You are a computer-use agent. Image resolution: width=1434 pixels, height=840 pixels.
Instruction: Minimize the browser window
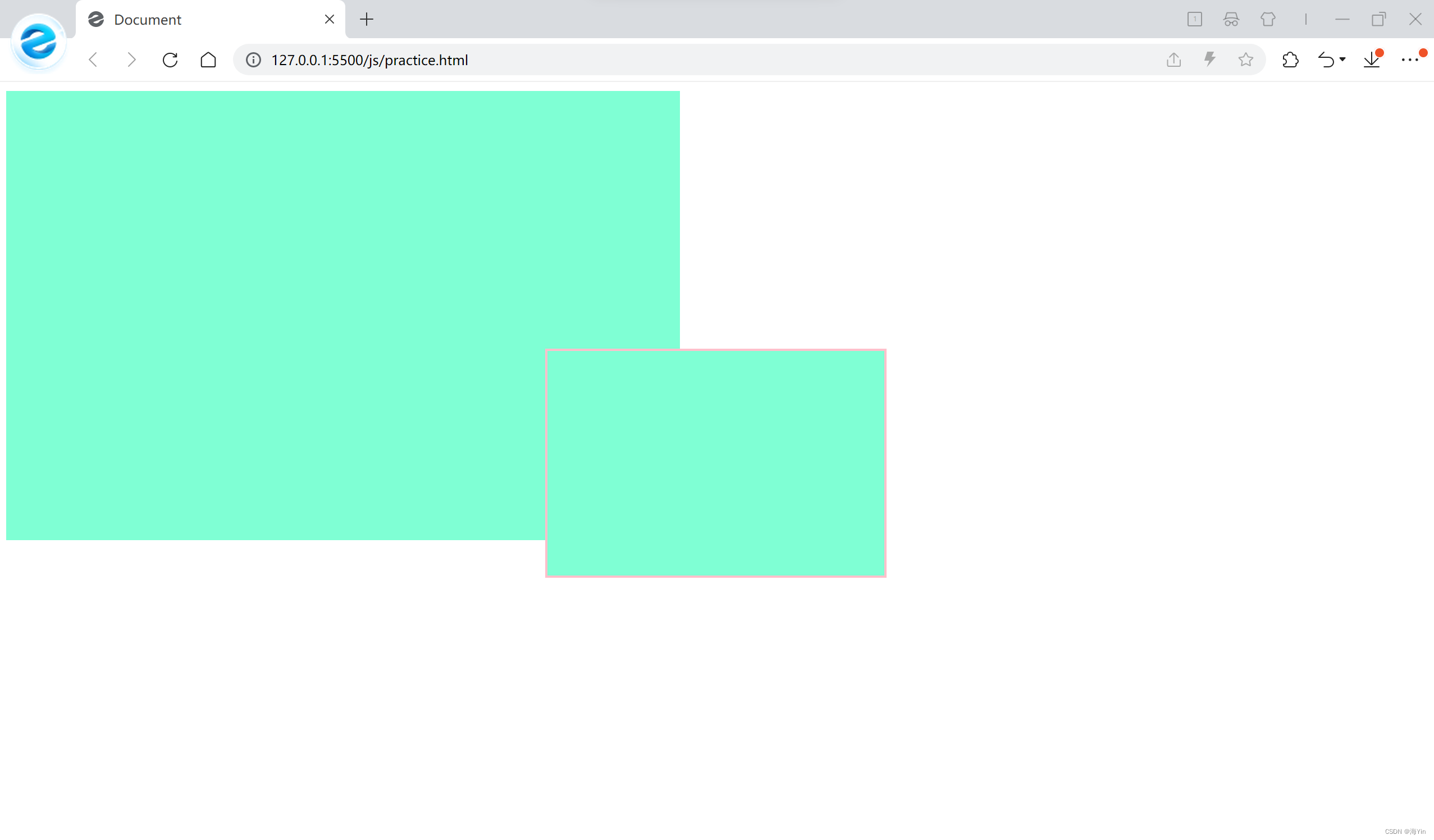coord(1342,19)
